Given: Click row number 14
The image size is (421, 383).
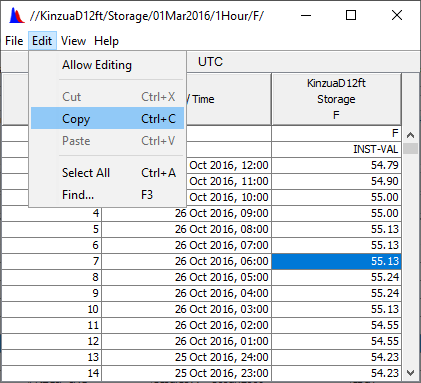Looking at the screenshot, I should pyautogui.click(x=52, y=373).
